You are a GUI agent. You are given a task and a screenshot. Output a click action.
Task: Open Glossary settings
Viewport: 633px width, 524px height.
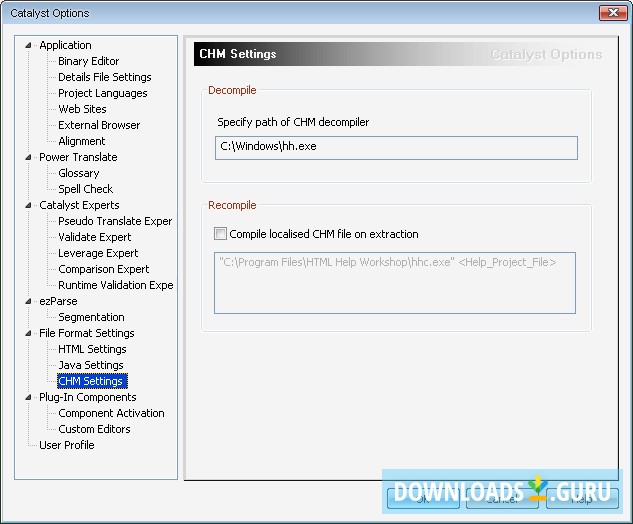[79, 173]
